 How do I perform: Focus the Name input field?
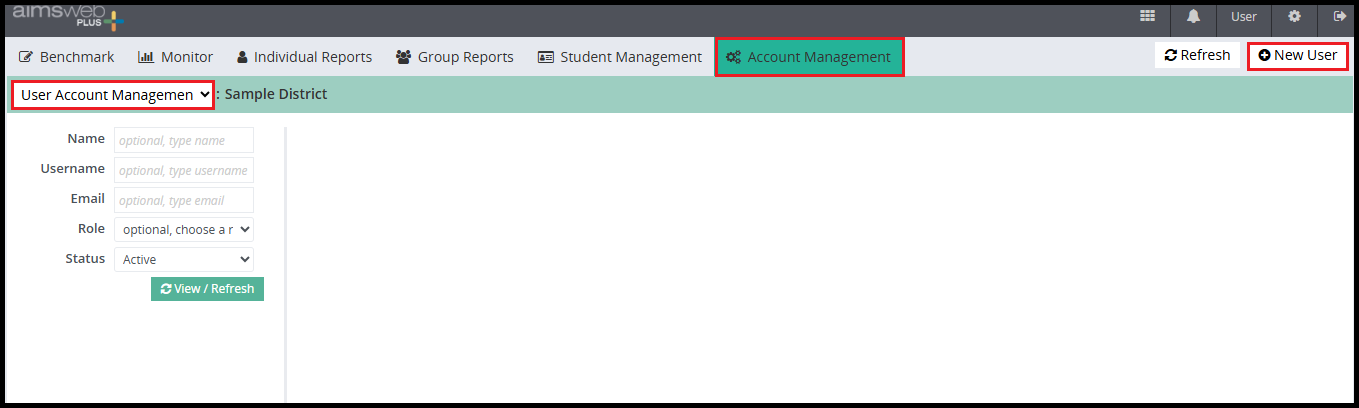click(x=184, y=141)
